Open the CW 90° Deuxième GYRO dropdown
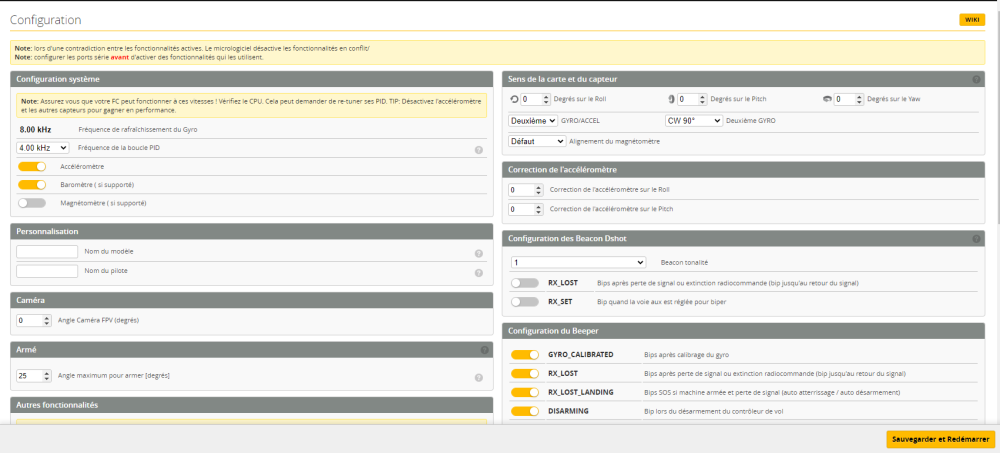The height and width of the screenshot is (453, 1000). 694,120
